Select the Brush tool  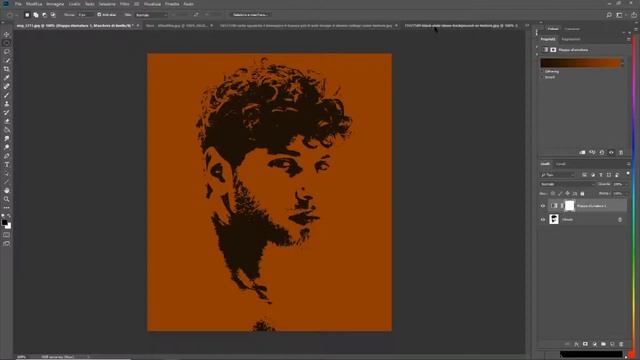(x=7, y=95)
